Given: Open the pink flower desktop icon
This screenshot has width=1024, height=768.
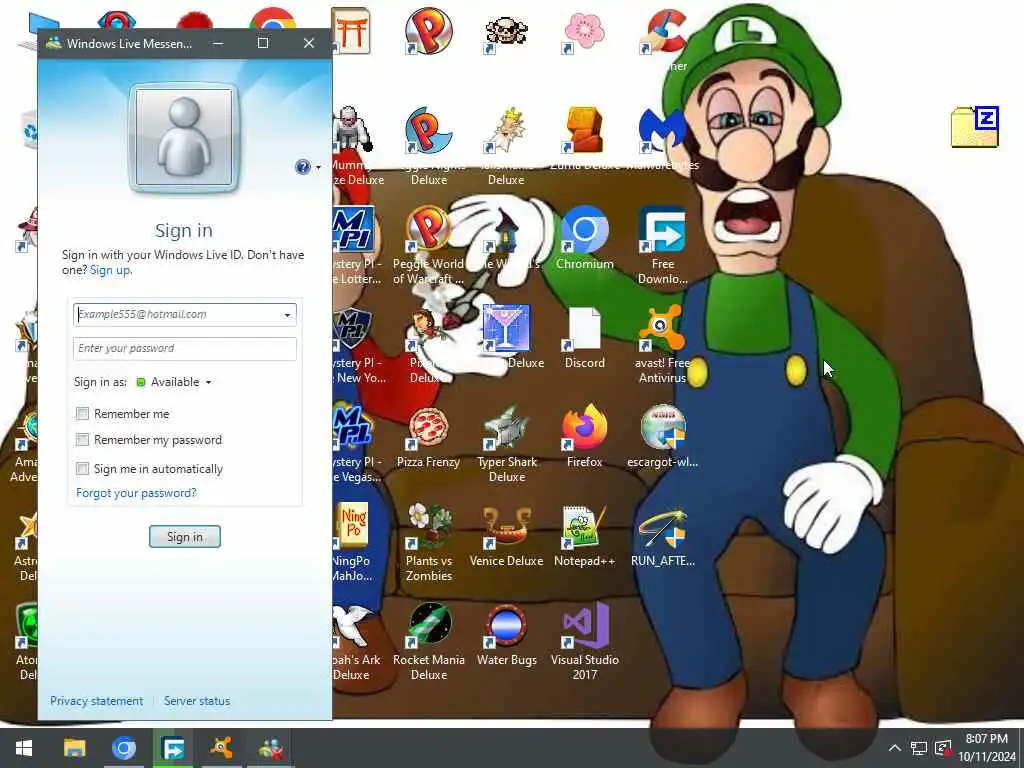Looking at the screenshot, I should click(584, 31).
